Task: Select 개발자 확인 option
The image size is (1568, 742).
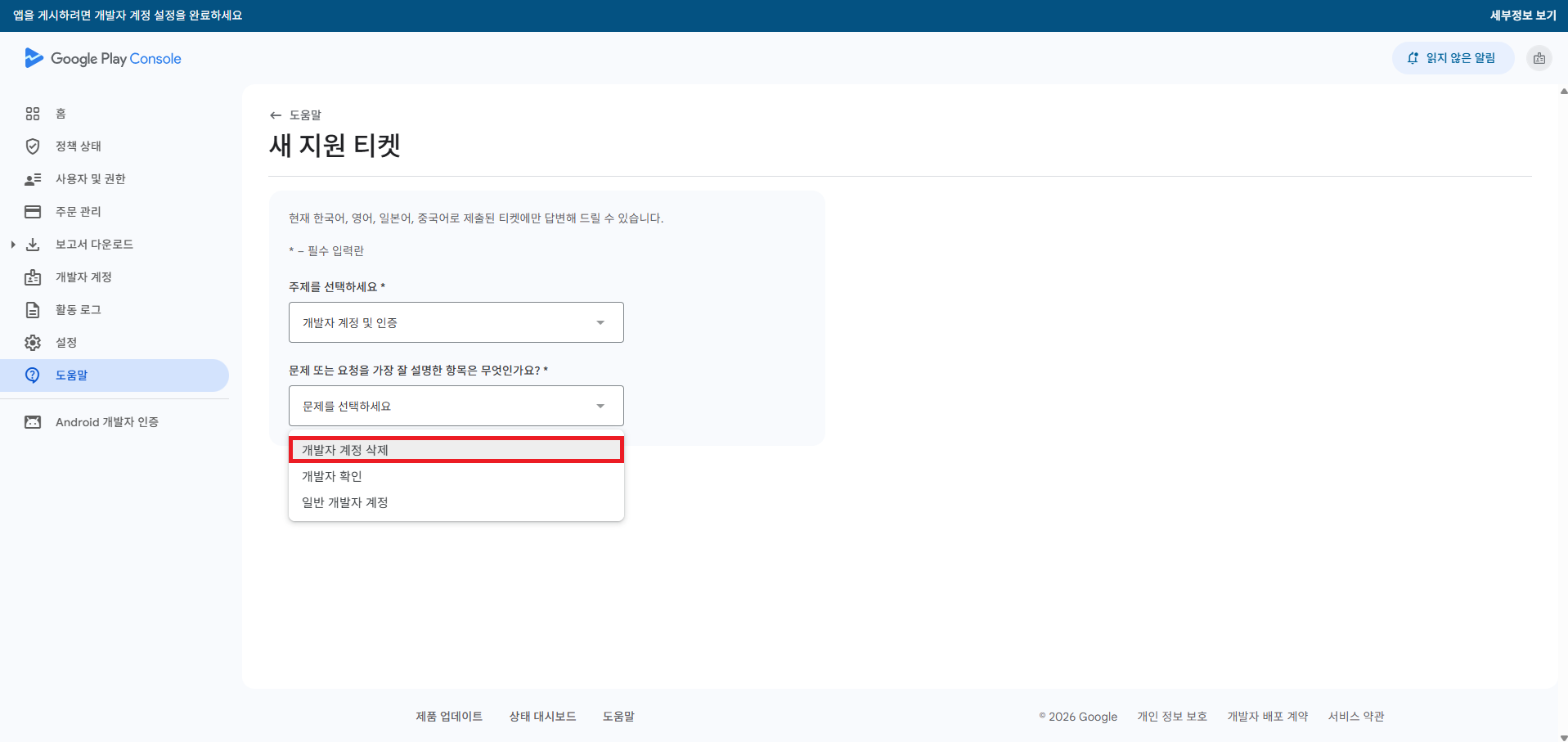Action: tap(456, 476)
